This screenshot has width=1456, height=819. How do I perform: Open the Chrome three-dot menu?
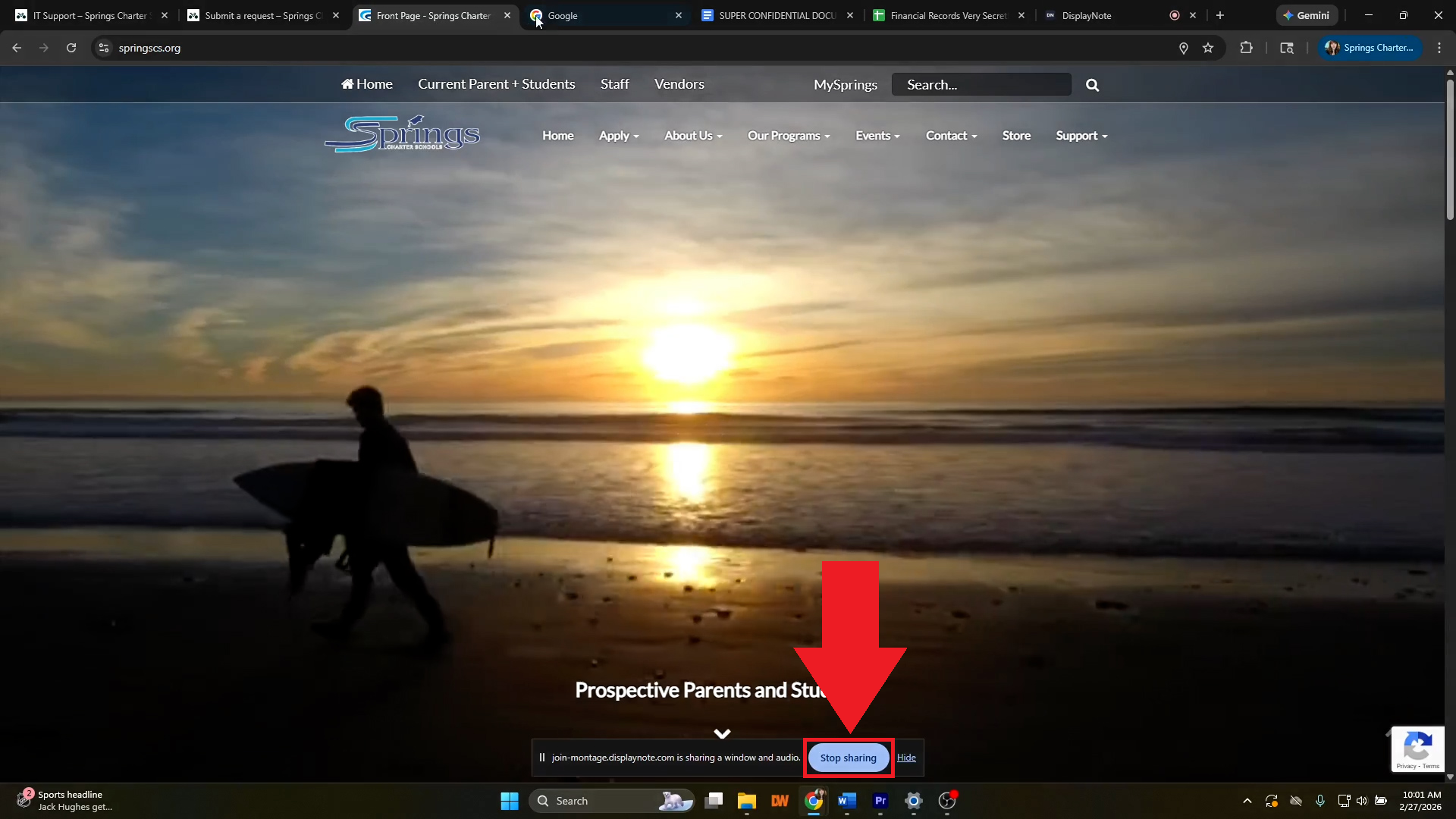click(x=1439, y=48)
